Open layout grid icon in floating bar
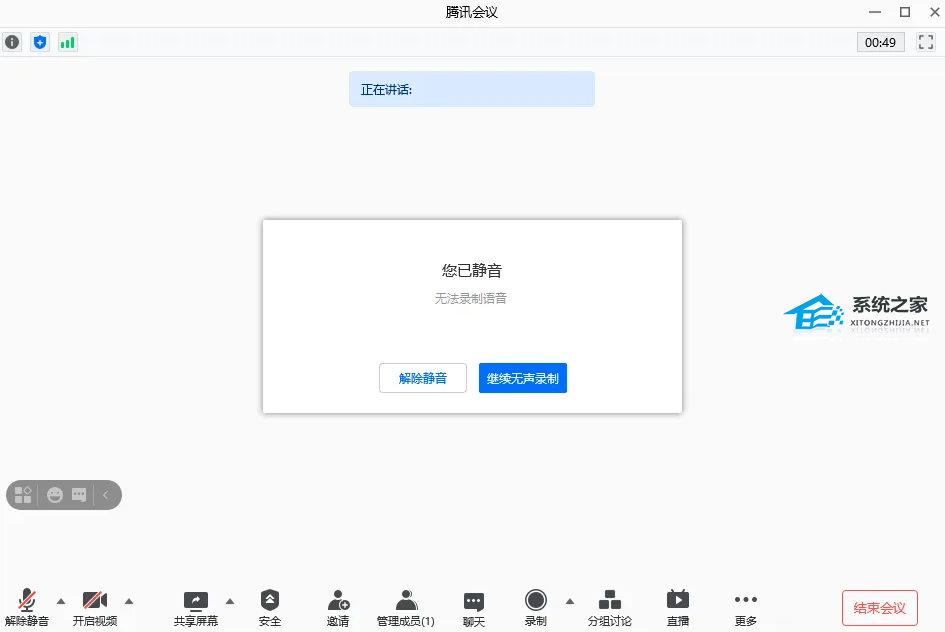The width and height of the screenshot is (945, 632). (x=23, y=495)
